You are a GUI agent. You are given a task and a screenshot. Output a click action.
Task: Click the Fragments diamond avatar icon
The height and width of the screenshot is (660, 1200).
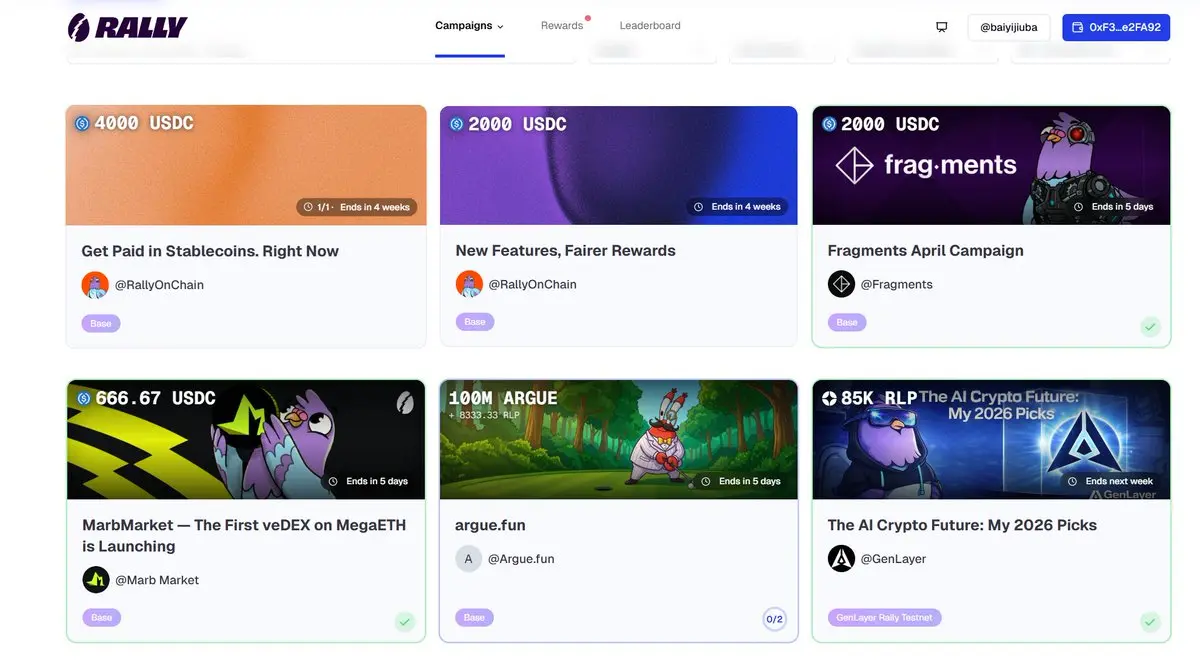coord(842,284)
